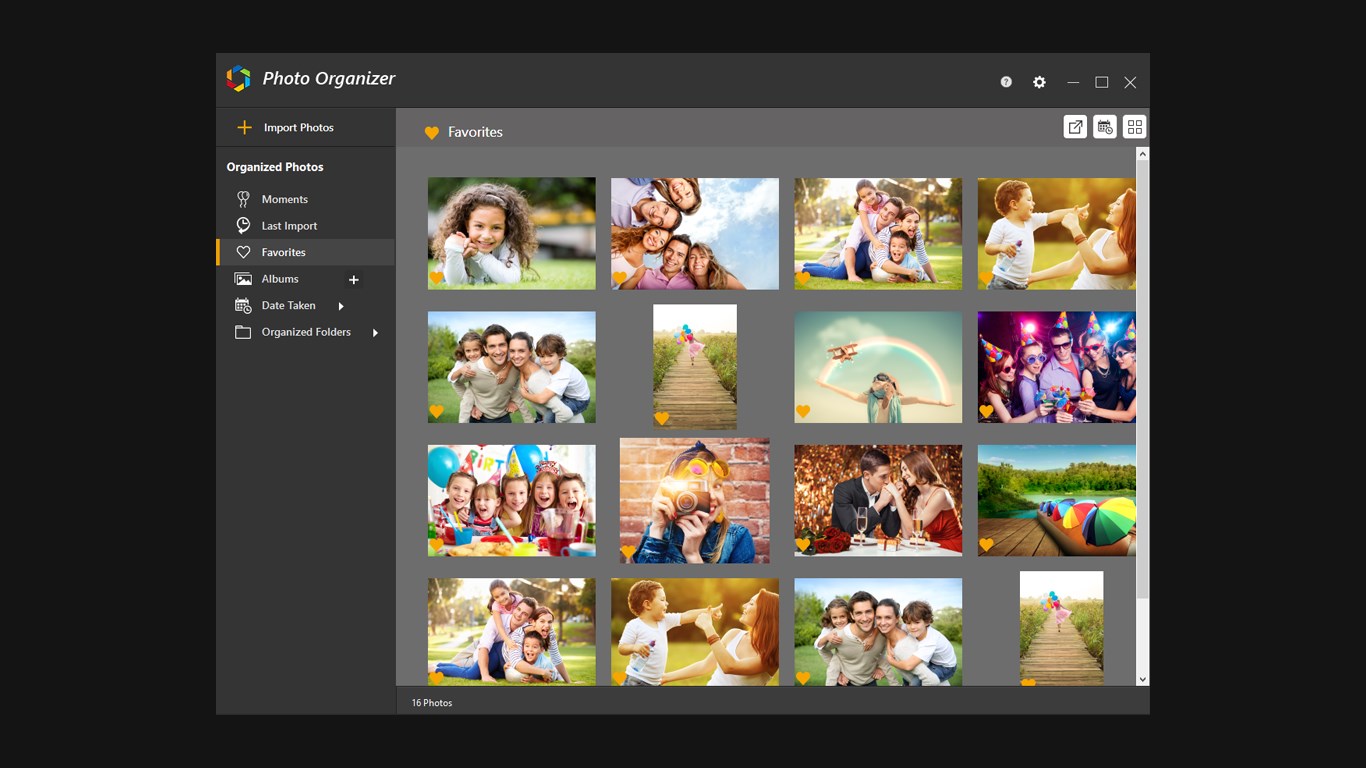Toggle the heart on the colorful umbrellas photo

(986, 545)
